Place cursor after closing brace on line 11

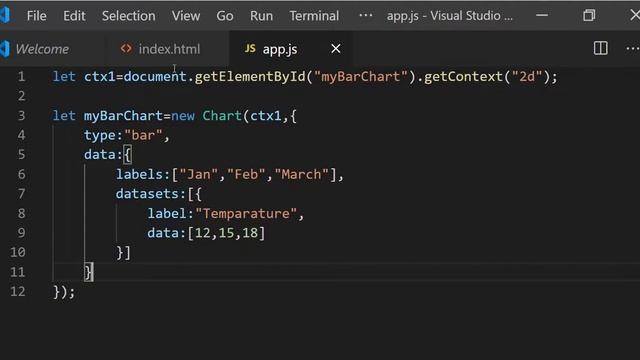pyautogui.click(x=93, y=272)
